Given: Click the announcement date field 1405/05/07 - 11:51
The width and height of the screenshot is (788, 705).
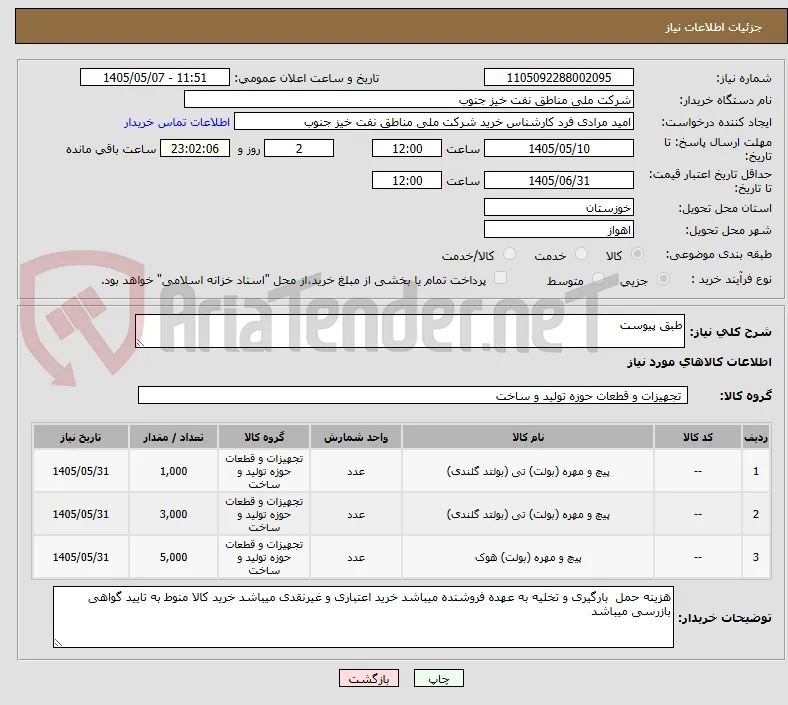Looking at the screenshot, I should click(155, 77).
